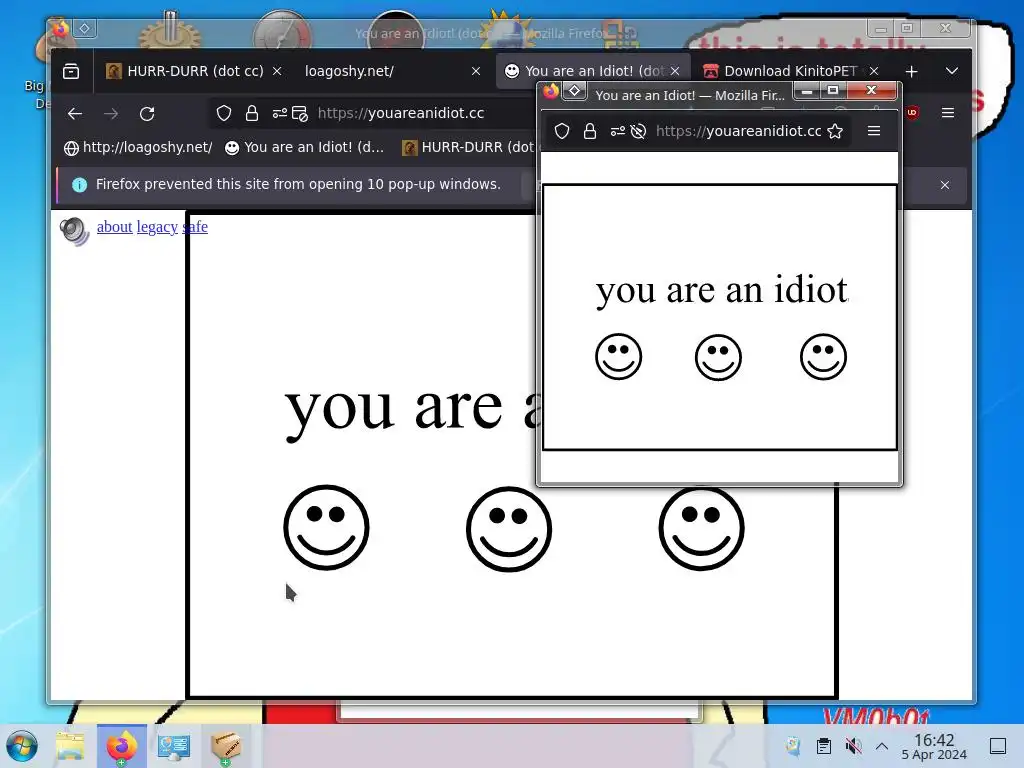
Task: Click 'you are an idiot' text in the popup
Action: [x=722, y=291]
